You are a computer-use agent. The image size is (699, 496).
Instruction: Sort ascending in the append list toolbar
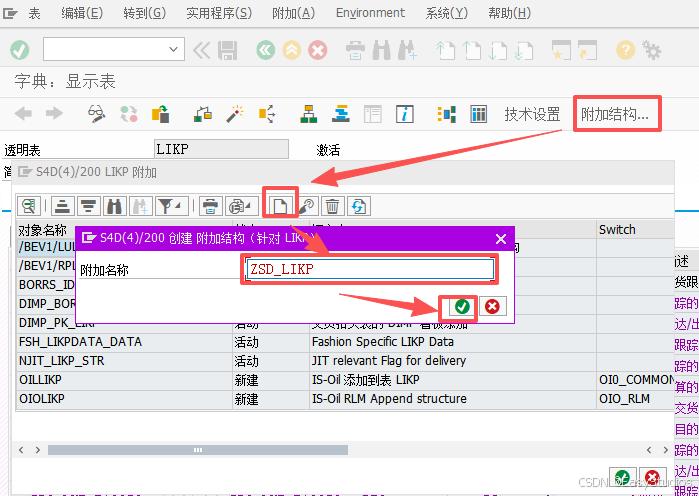point(63,206)
